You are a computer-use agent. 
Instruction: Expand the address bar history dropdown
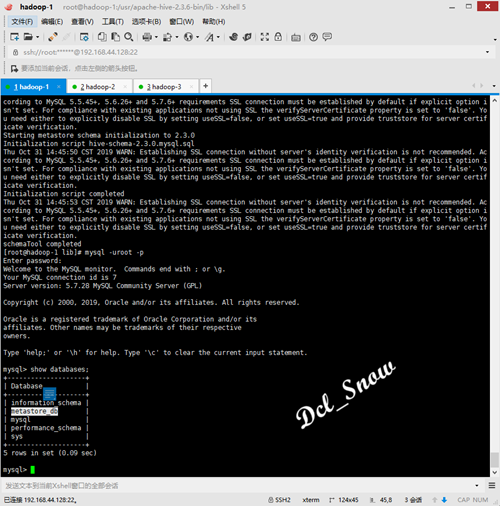point(487,52)
